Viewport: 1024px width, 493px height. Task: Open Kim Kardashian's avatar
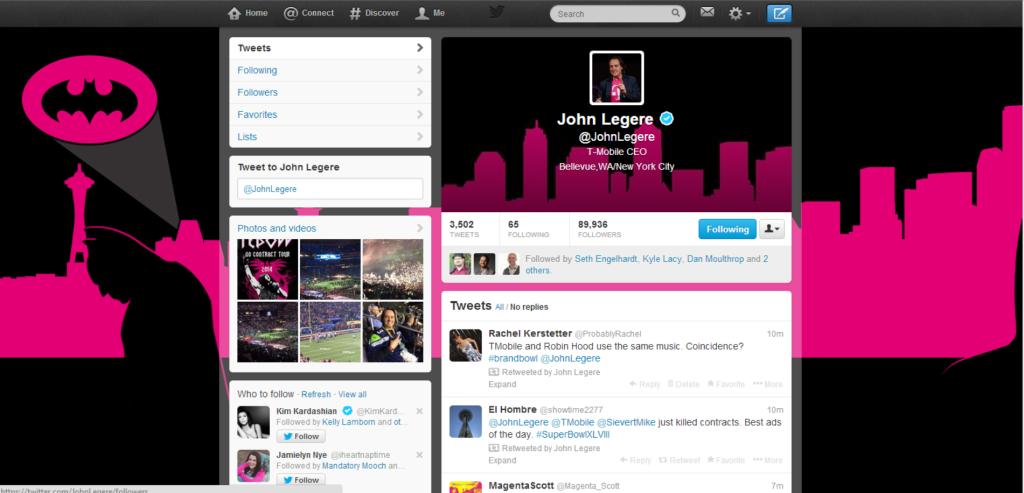click(x=253, y=422)
